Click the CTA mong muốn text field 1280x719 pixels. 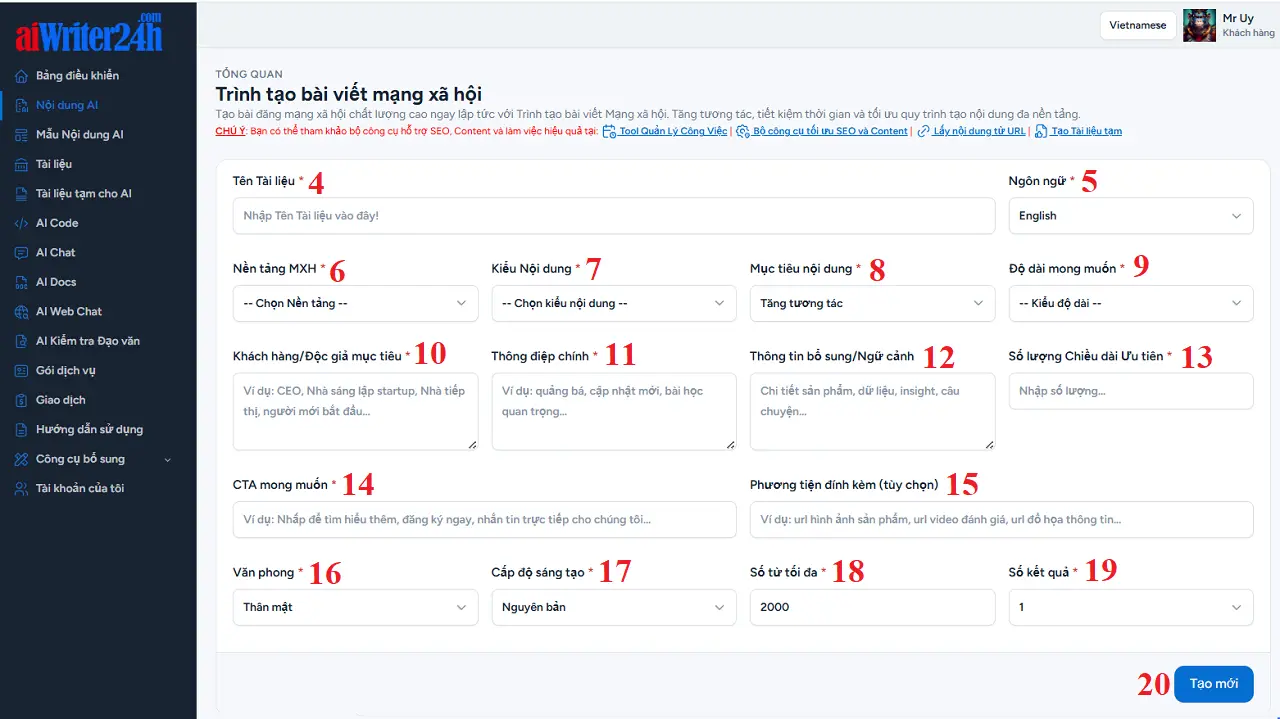(x=484, y=520)
